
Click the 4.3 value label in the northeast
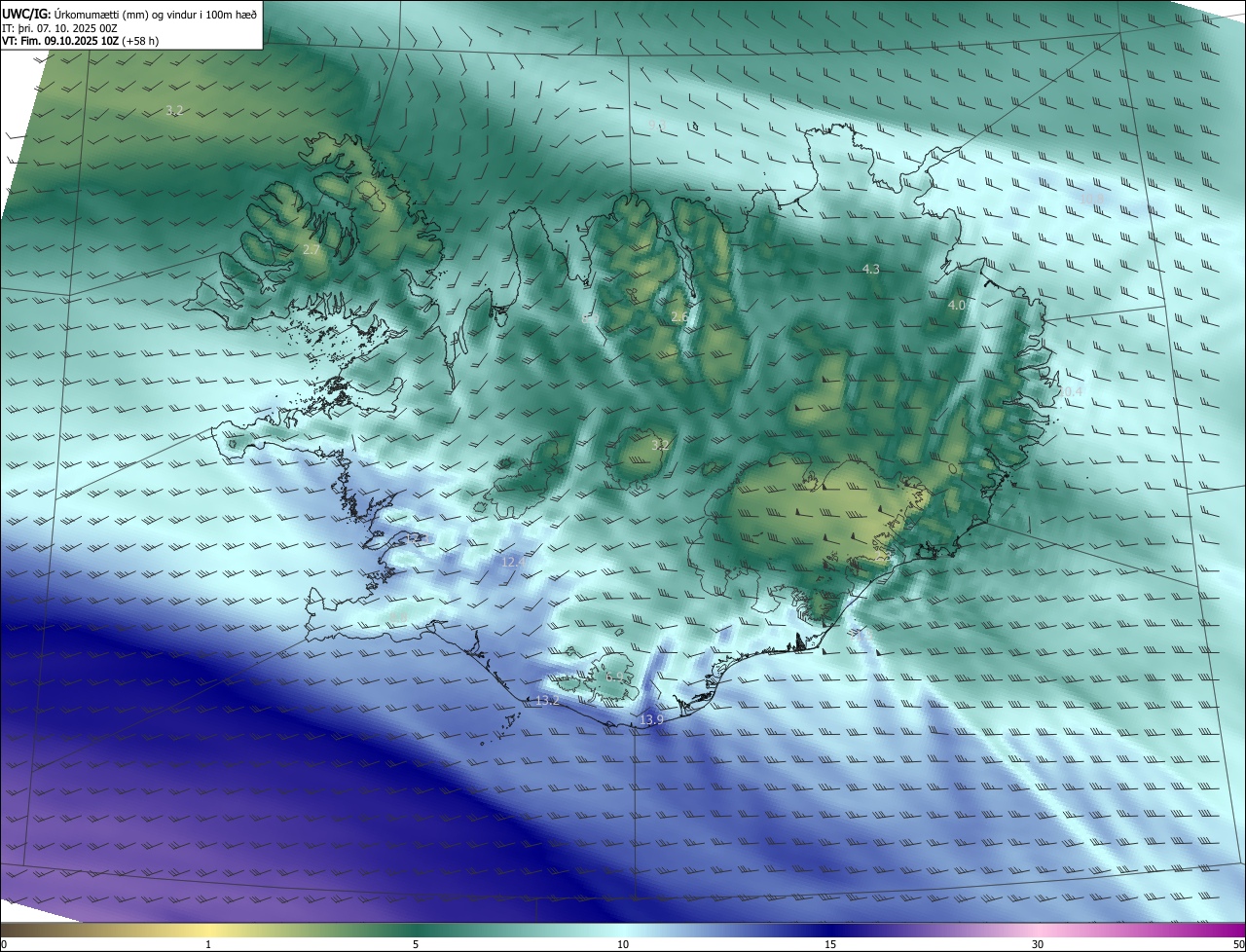click(871, 269)
